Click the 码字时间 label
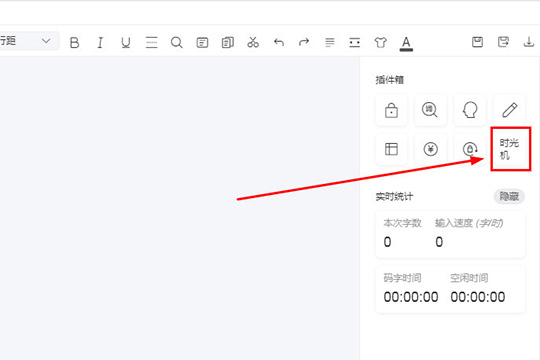This screenshot has width=540, height=360. click(x=402, y=278)
